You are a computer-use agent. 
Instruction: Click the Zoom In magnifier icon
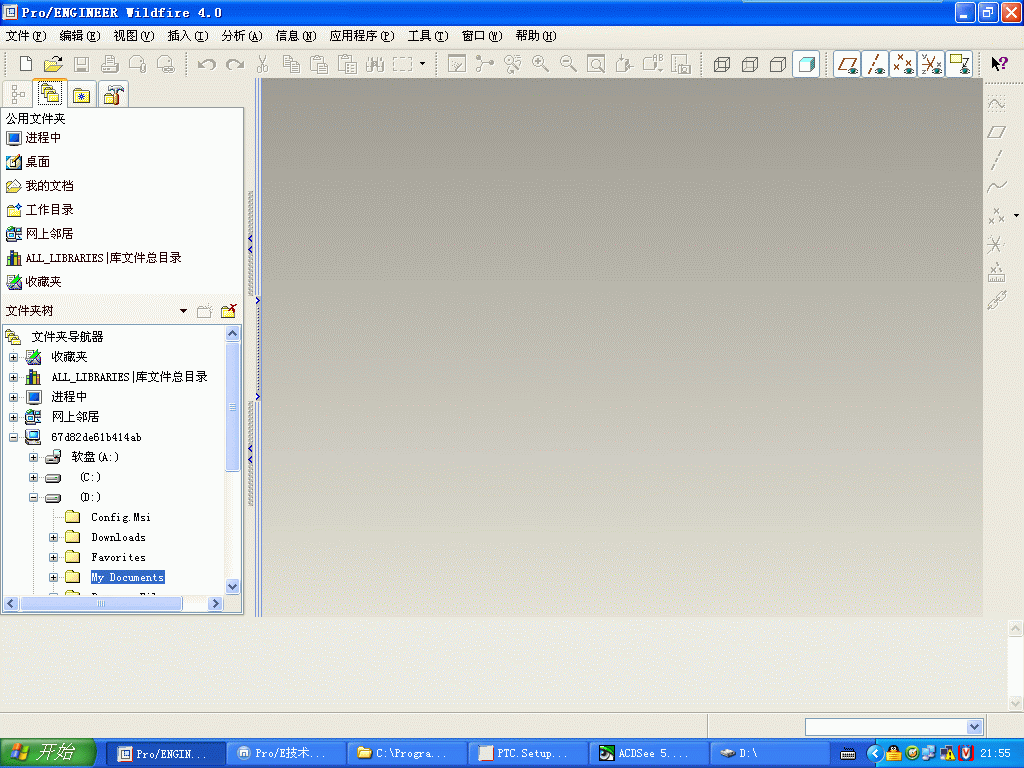click(x=540, y=63)
